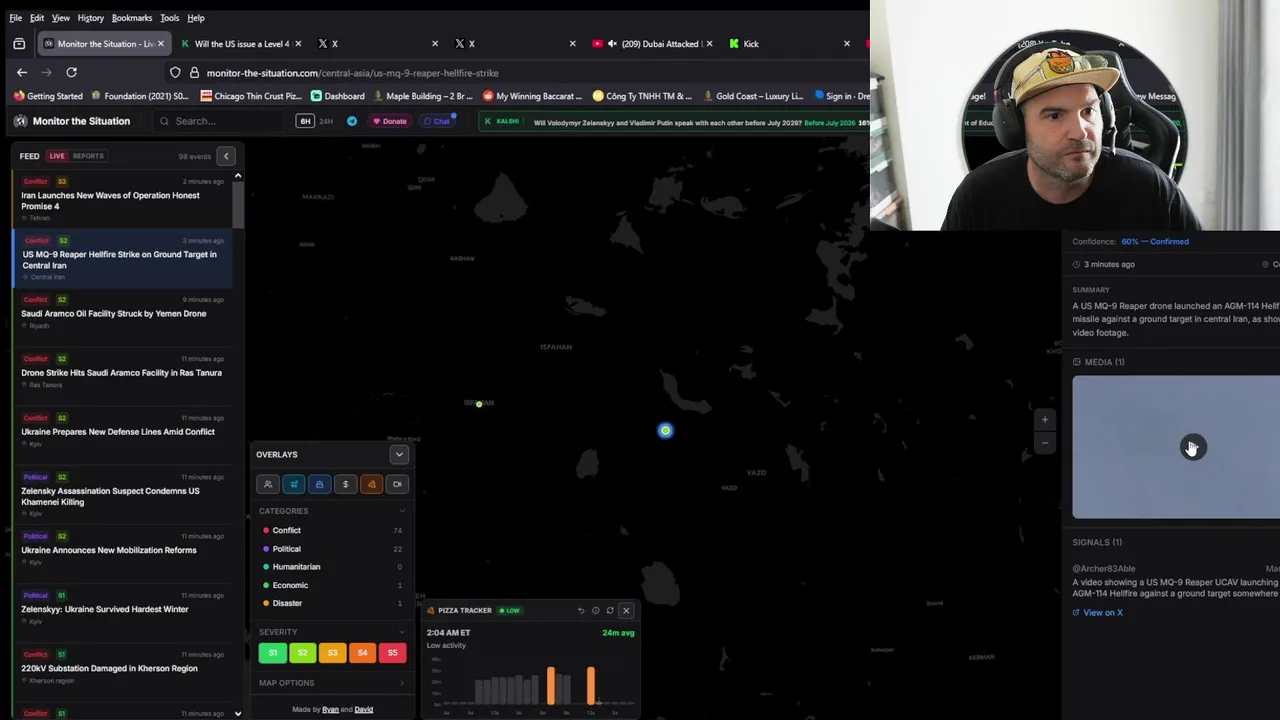
Task: Open the browser tab list icon
Action: click(x=19, y=44)
